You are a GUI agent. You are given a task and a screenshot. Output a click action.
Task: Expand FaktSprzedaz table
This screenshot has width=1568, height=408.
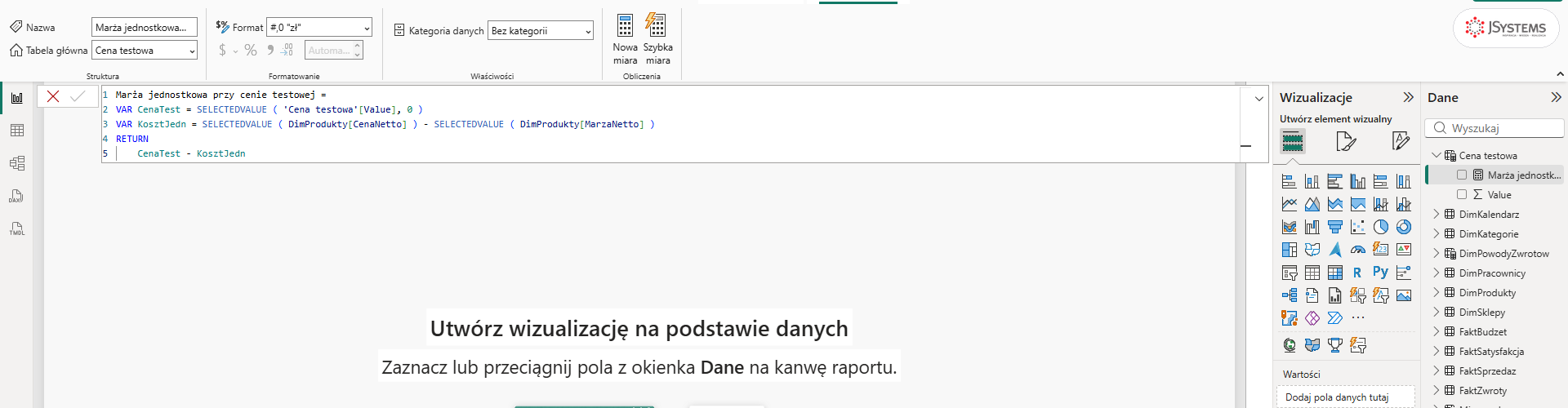point(1437,370)
